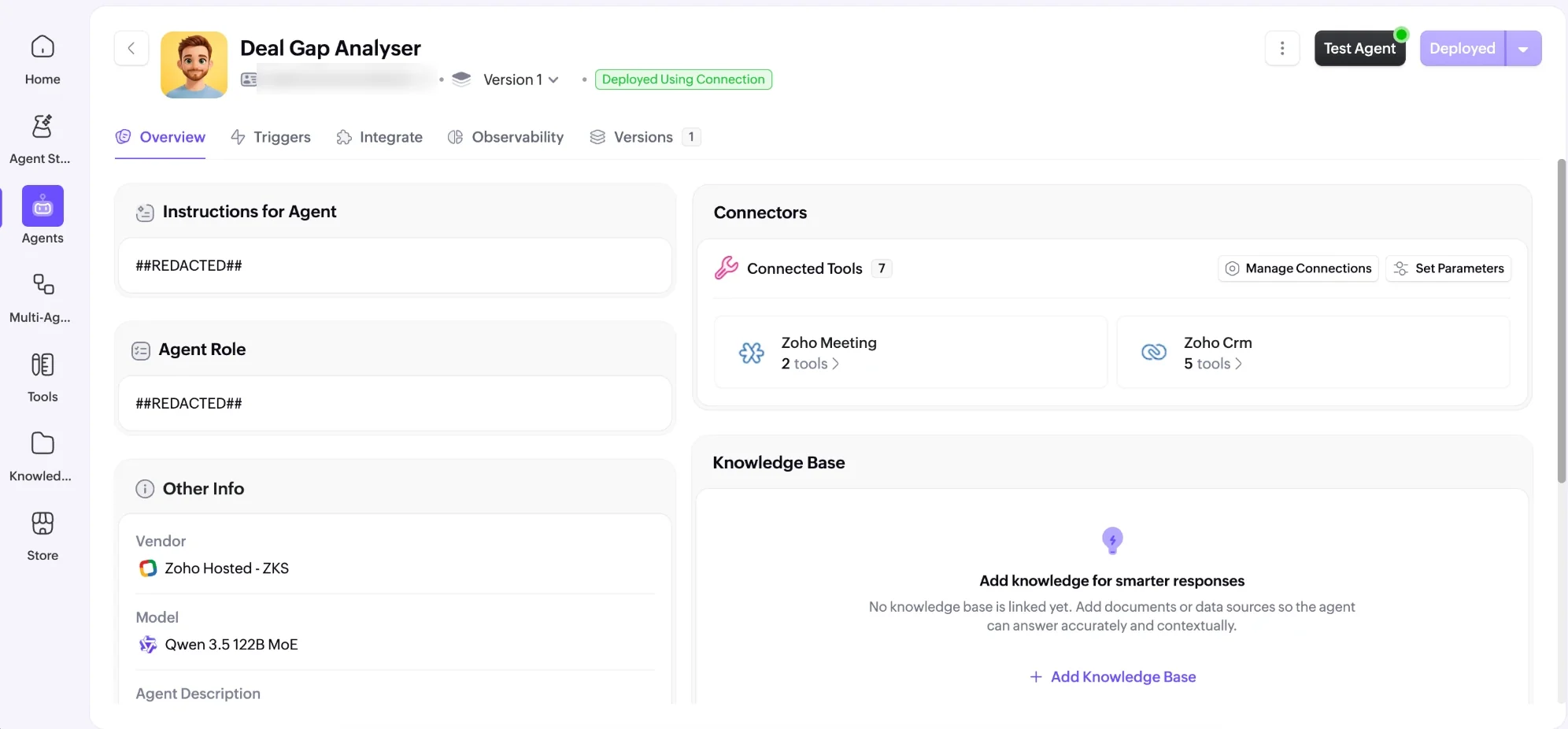The height and width of the screenshot is (729, 1568).
Task: Click 'Qwen 3.5 122B MoE' model text
Action: point(231,645)
